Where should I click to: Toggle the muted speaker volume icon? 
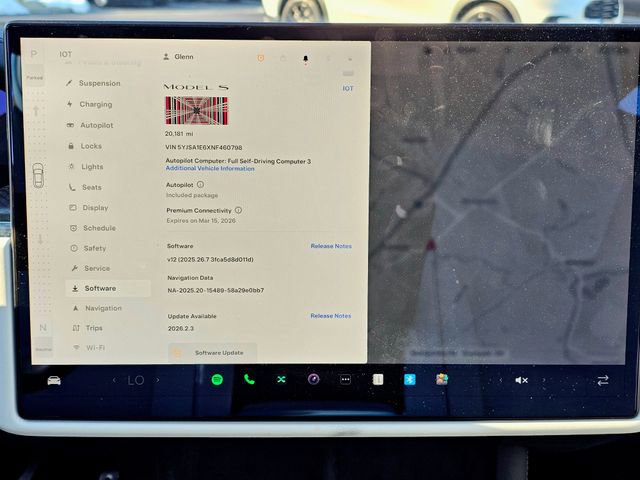click(522, 380)
